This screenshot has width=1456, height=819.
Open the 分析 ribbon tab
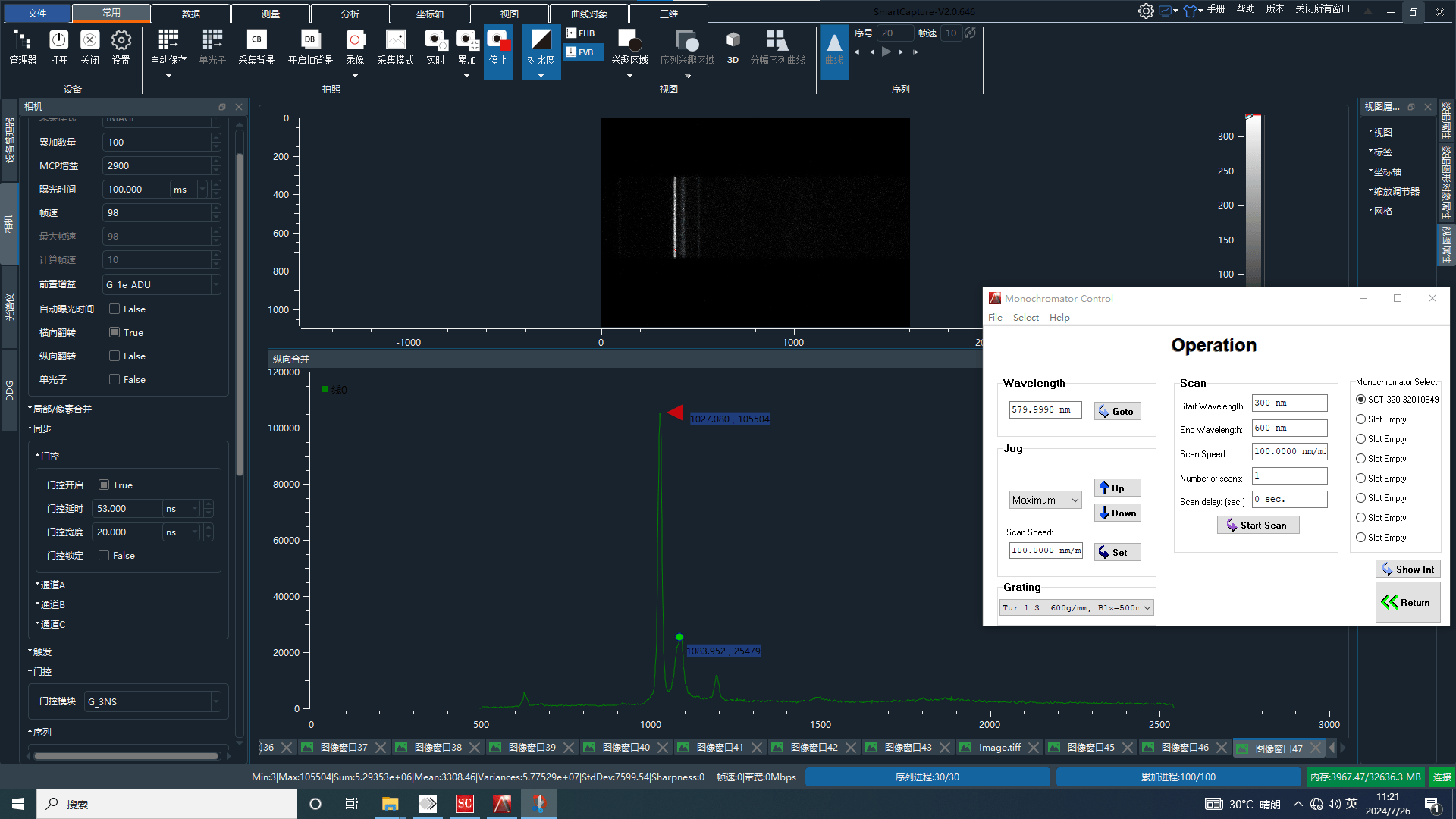point(350,14)
